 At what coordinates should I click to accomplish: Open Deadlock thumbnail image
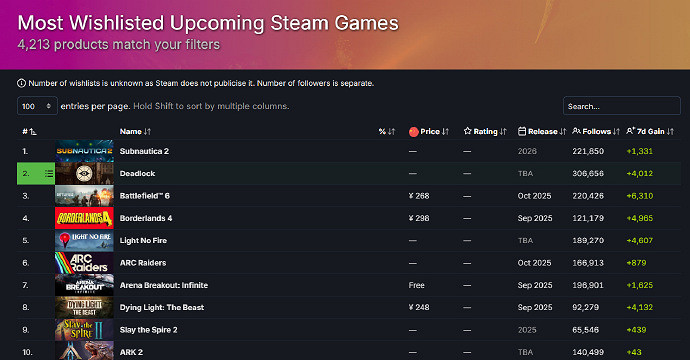point(84,173)
